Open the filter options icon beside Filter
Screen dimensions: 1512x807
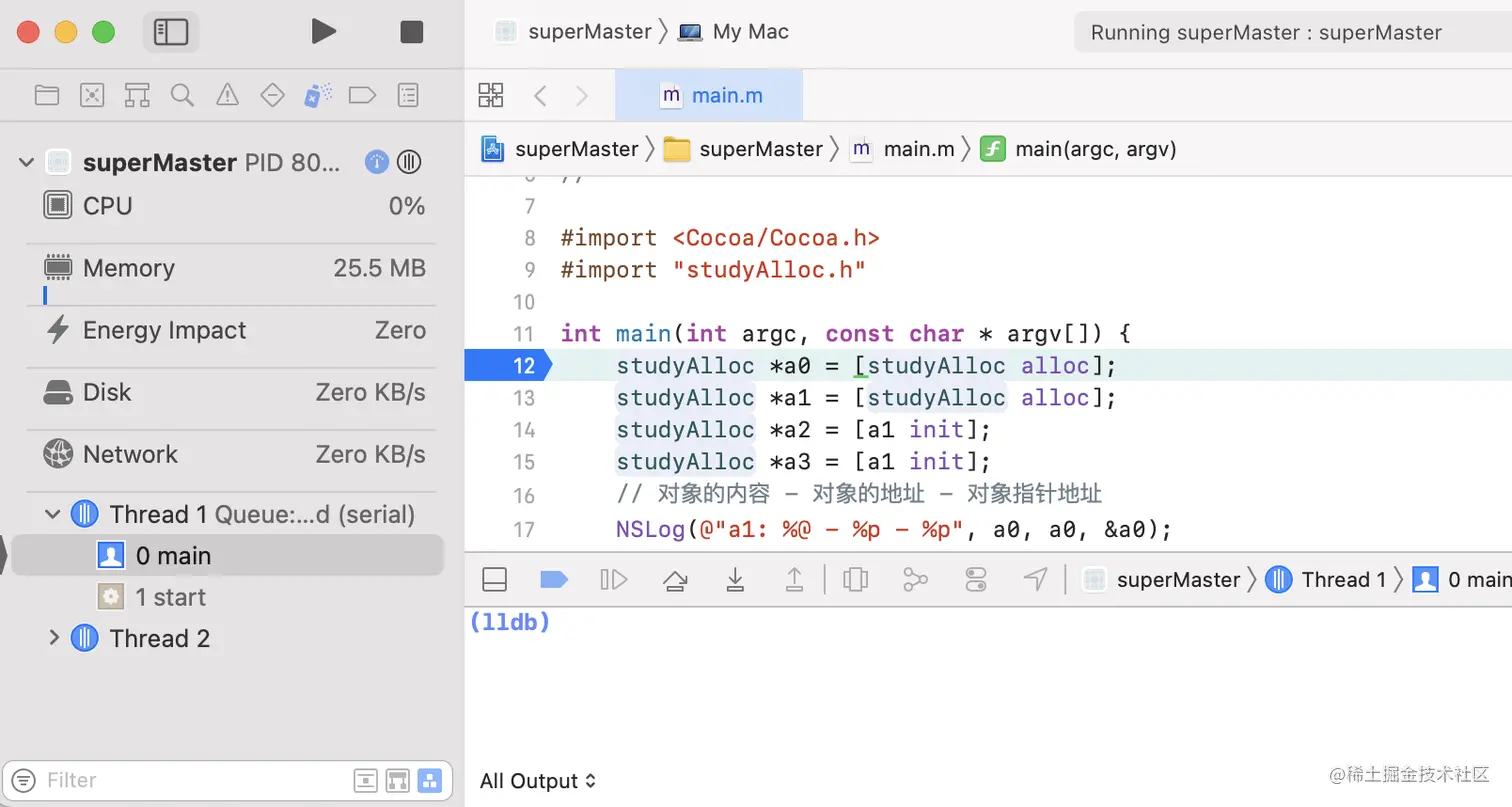26,780
